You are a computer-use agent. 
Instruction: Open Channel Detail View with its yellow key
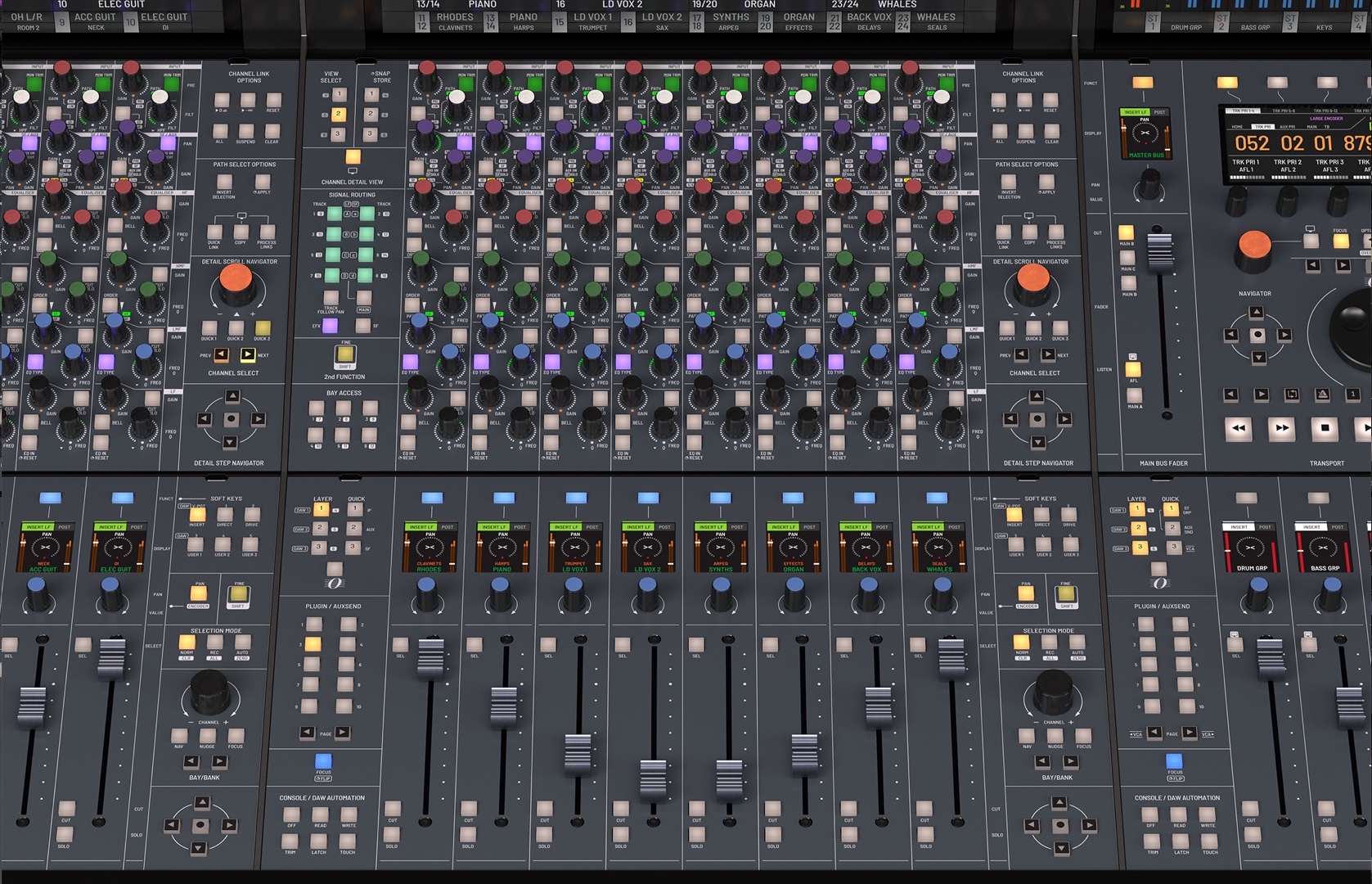click(x=353, y=156)
